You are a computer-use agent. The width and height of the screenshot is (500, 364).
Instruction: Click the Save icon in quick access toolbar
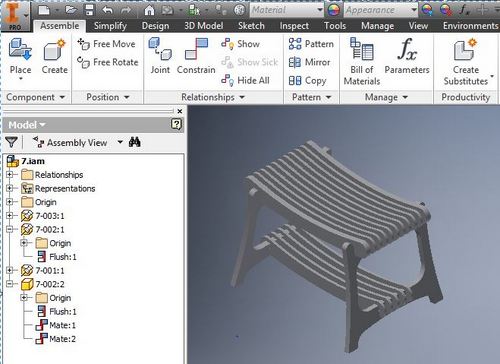pos(89,10)
